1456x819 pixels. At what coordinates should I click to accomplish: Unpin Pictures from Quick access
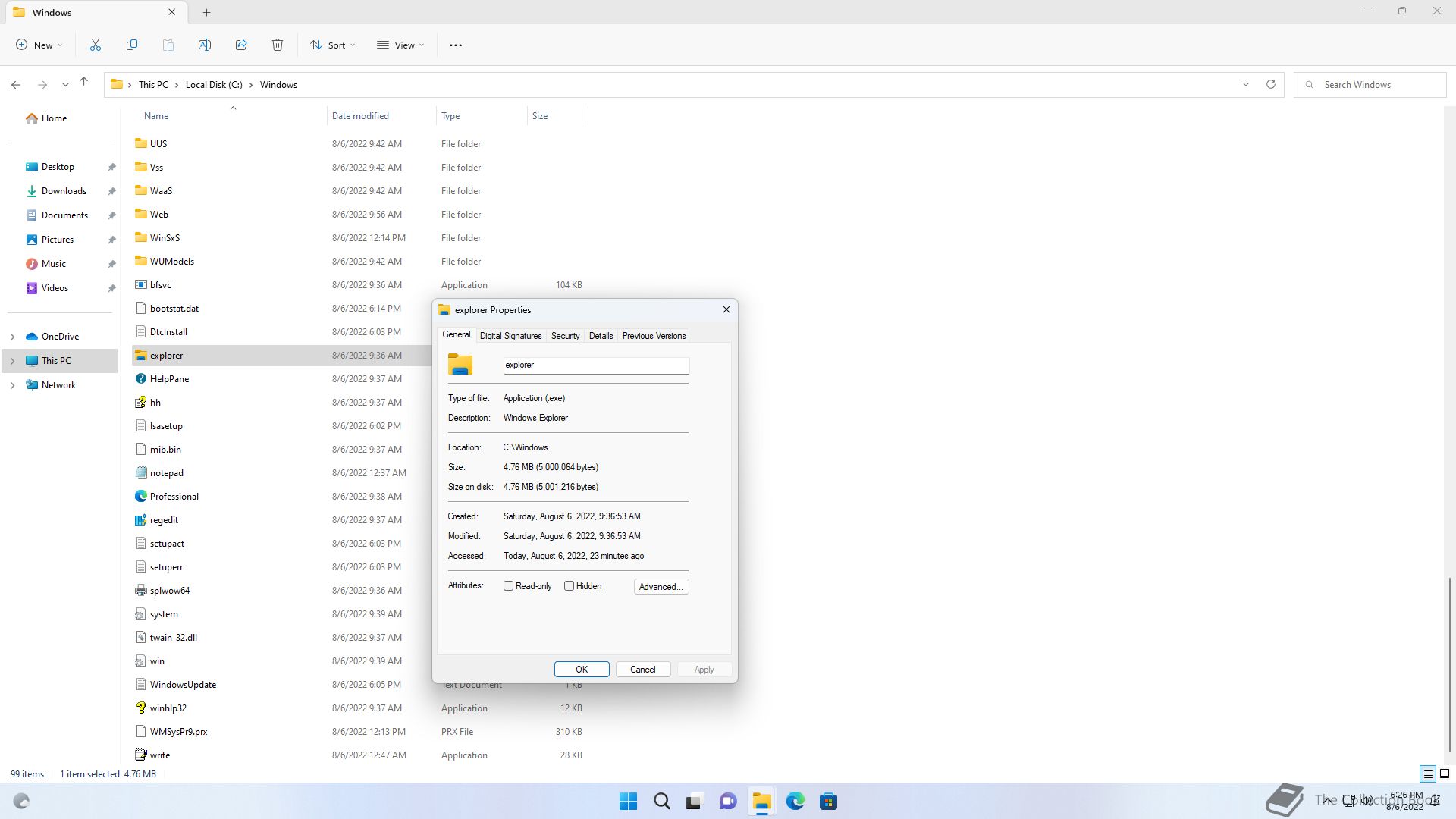(x=111, y=240)
